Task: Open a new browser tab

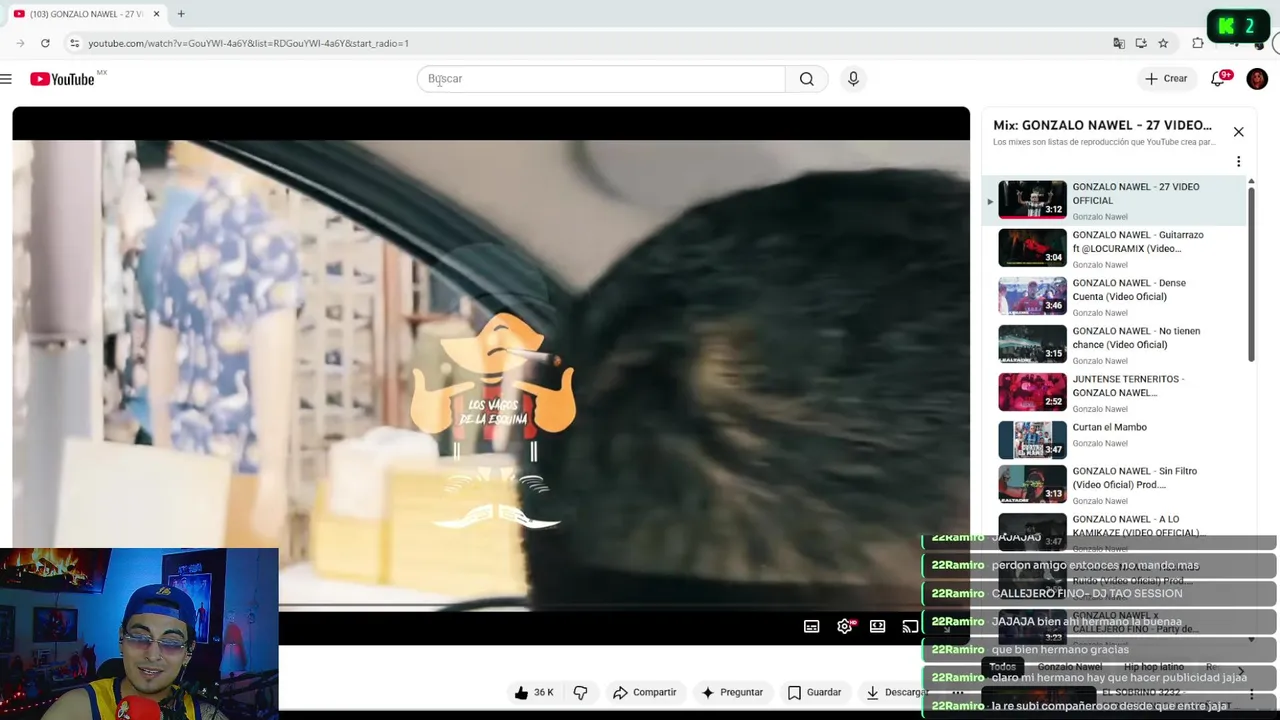Action: click(x=181, y=14)
